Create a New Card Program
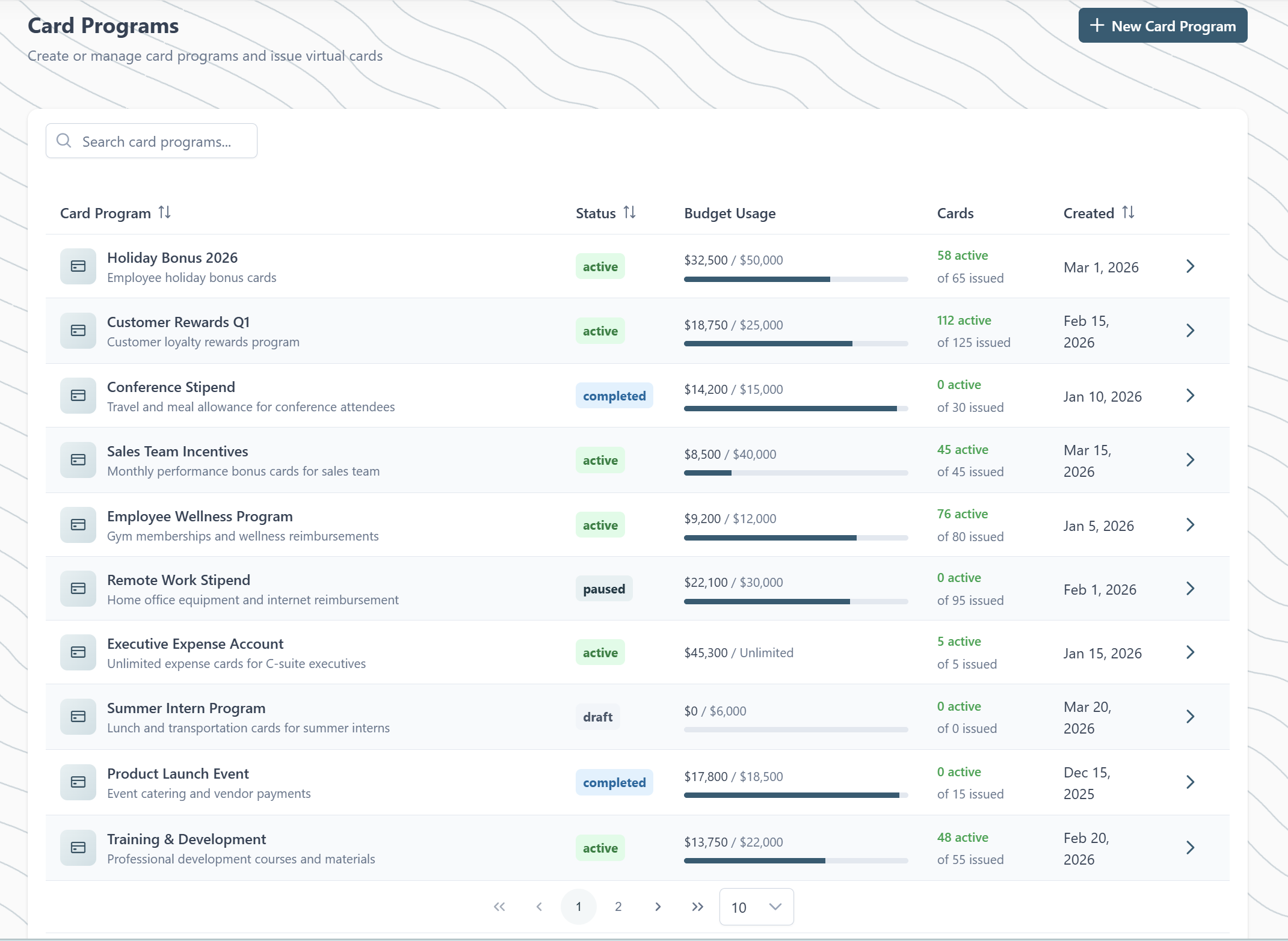Screen dimensions: 1288x941 (x=1162, y=26)
